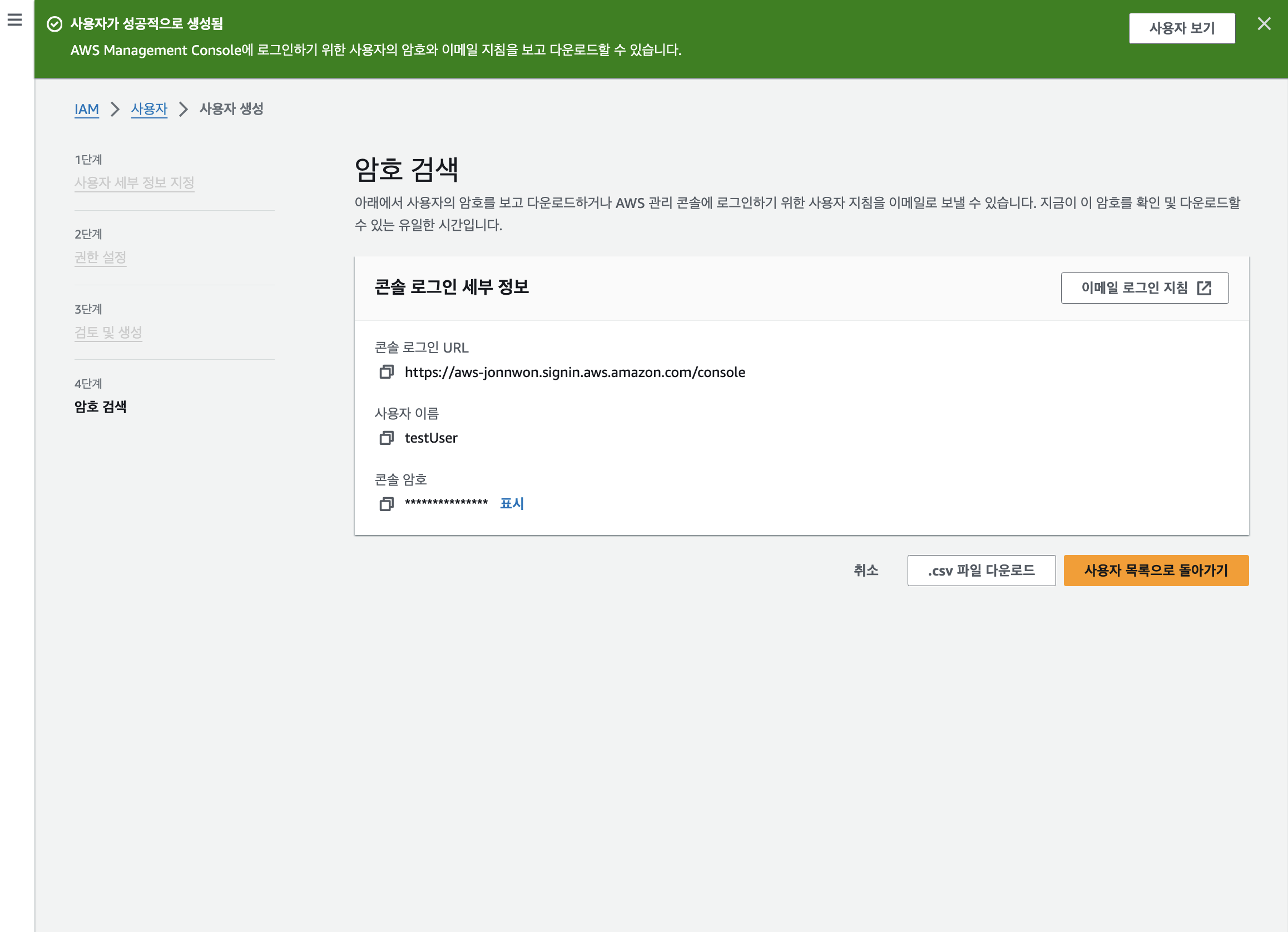This screenshot has width=1288, height=932.
Task: Click the console sign-in URL text
Action: [574, 372]
